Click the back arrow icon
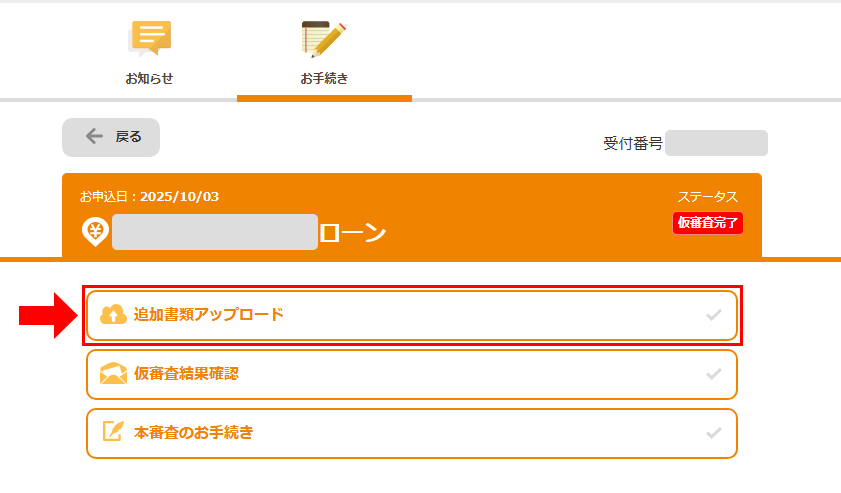 click(94, 137)
